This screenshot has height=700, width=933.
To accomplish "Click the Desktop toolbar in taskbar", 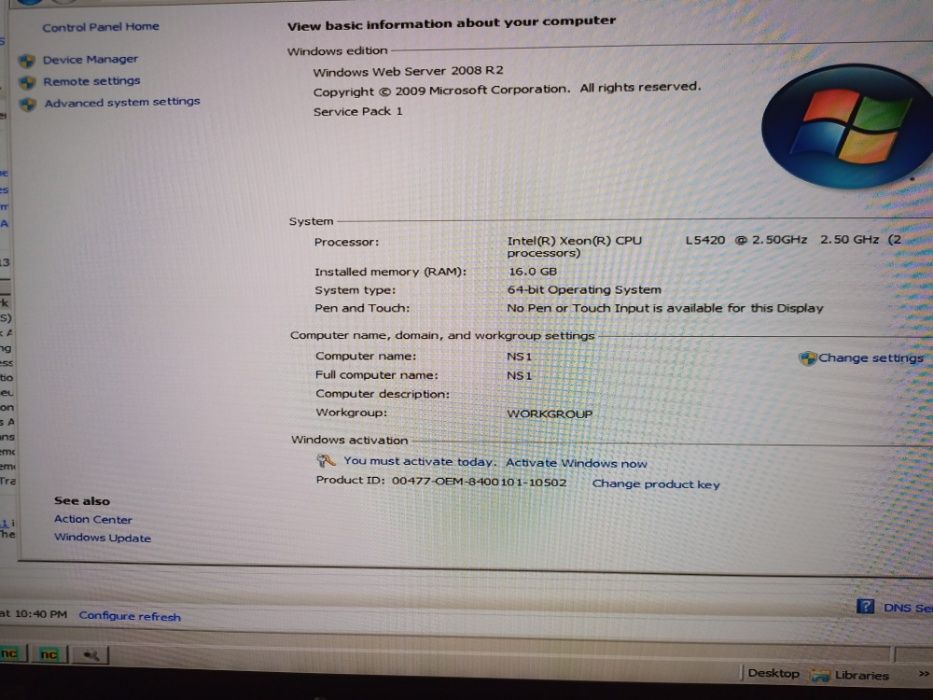I will pos(774,673).
